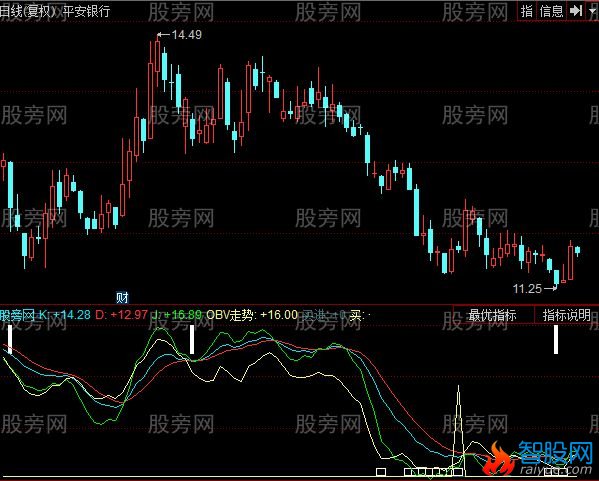This screenshot has width=599, height=481.
Task: Click the OBV走势: +16.00 value
Action: click(251, 315)
